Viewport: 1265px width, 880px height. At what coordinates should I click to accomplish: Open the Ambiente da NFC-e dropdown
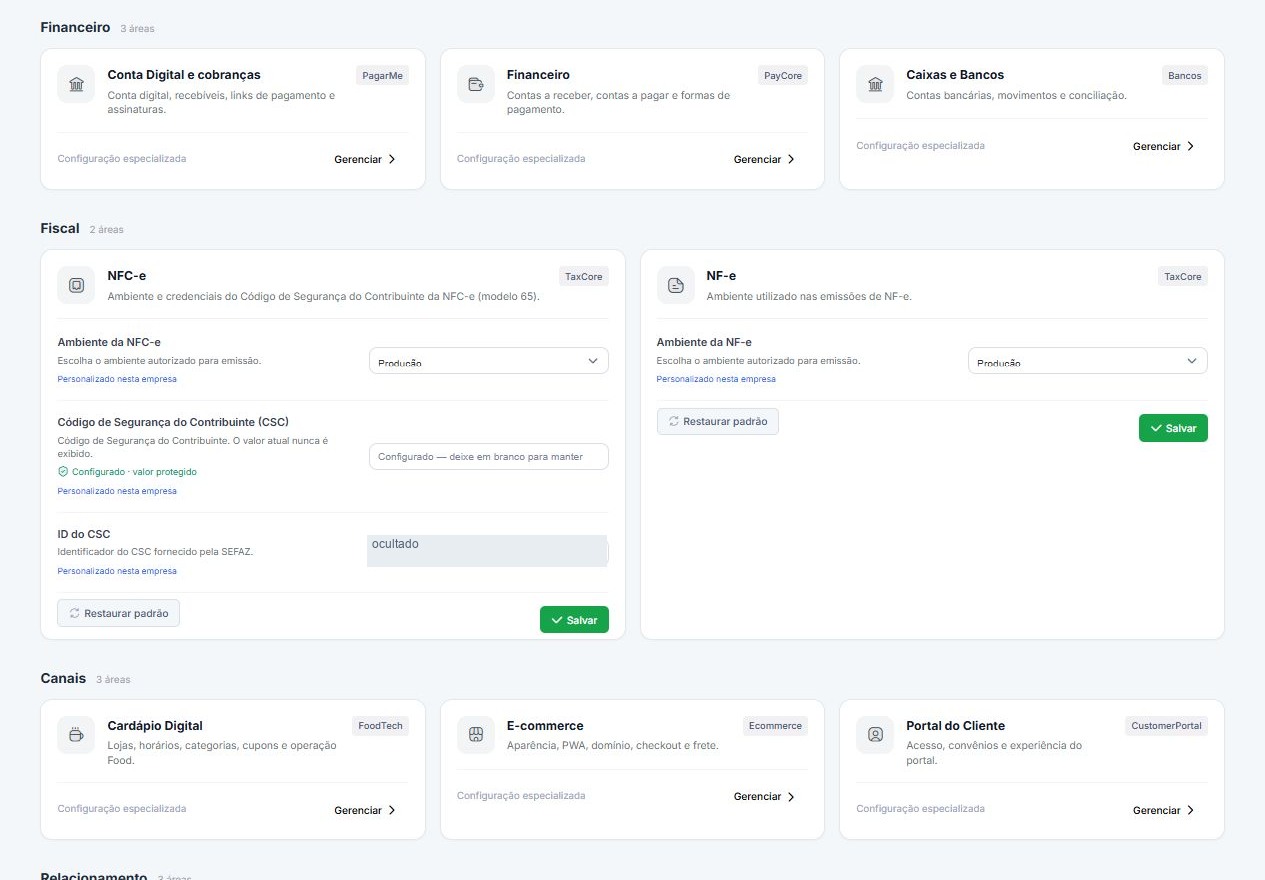point(488,361)
